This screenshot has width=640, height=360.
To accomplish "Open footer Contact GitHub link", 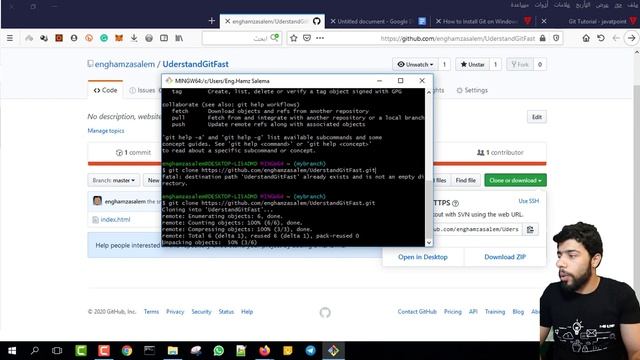I will point(417,312).
